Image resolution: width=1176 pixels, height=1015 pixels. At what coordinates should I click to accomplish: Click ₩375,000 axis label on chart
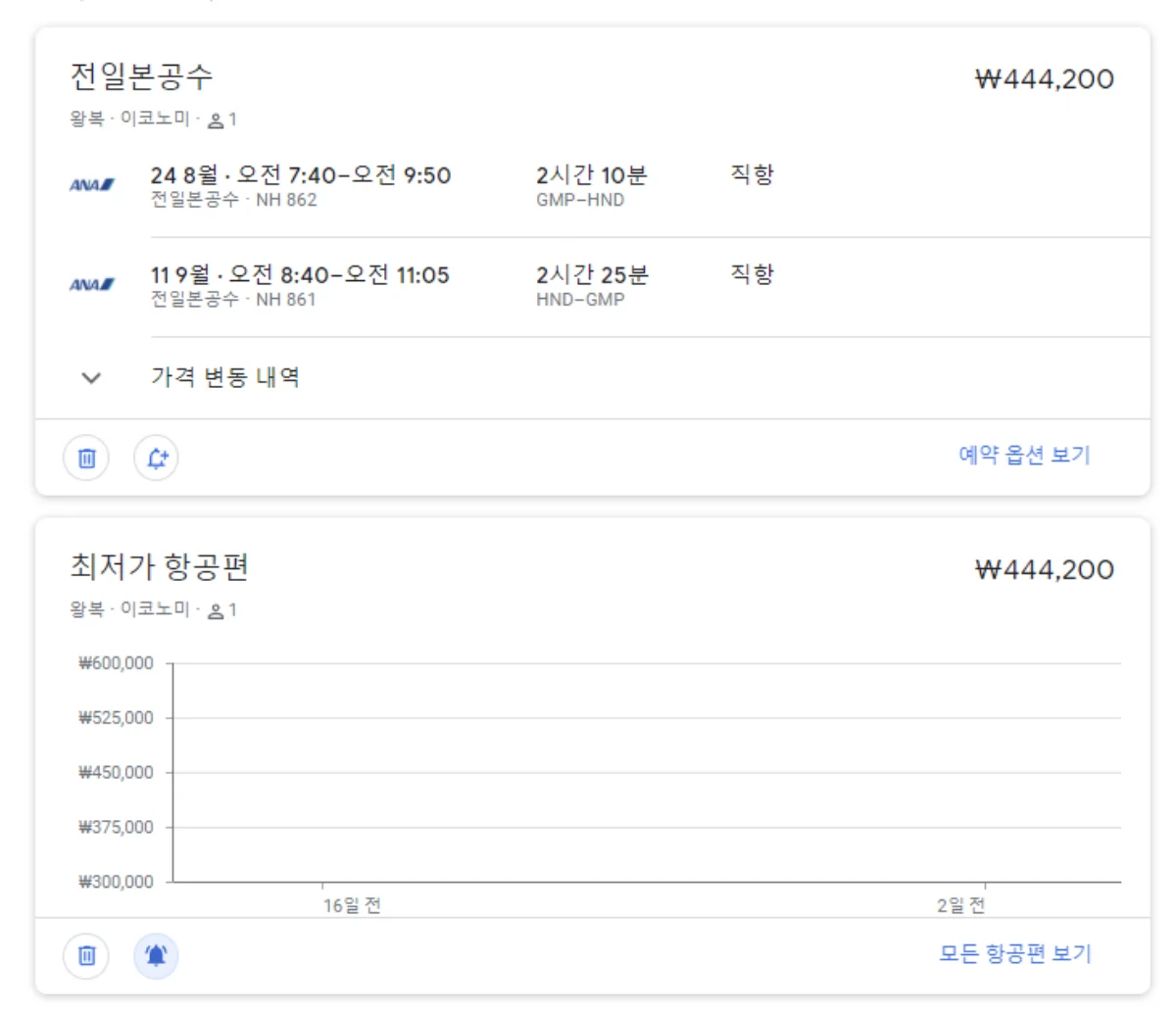point(116,828)
